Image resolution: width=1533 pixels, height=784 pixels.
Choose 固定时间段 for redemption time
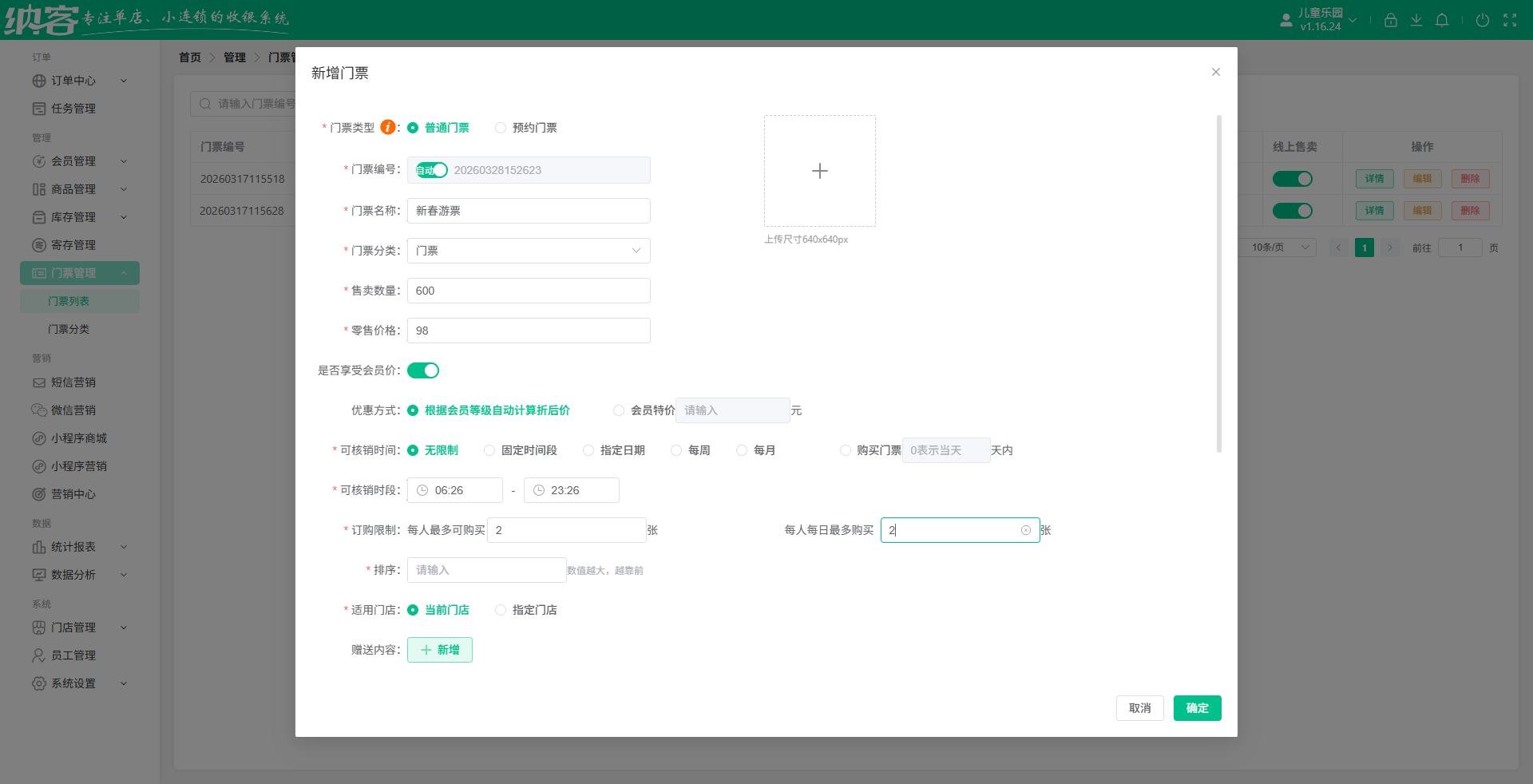489,449
